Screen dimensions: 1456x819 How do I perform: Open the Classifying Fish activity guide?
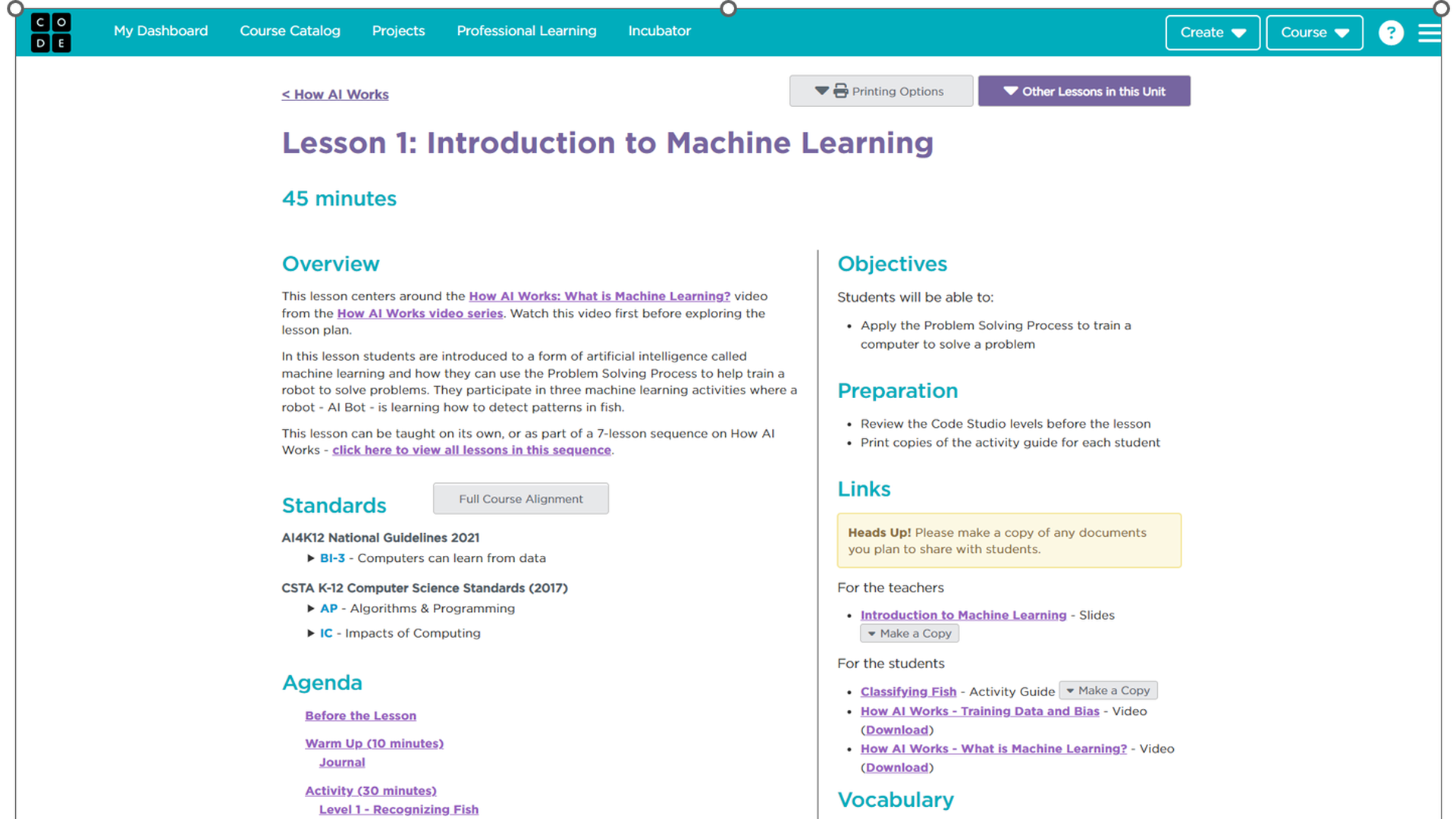(x=908, y=691)
